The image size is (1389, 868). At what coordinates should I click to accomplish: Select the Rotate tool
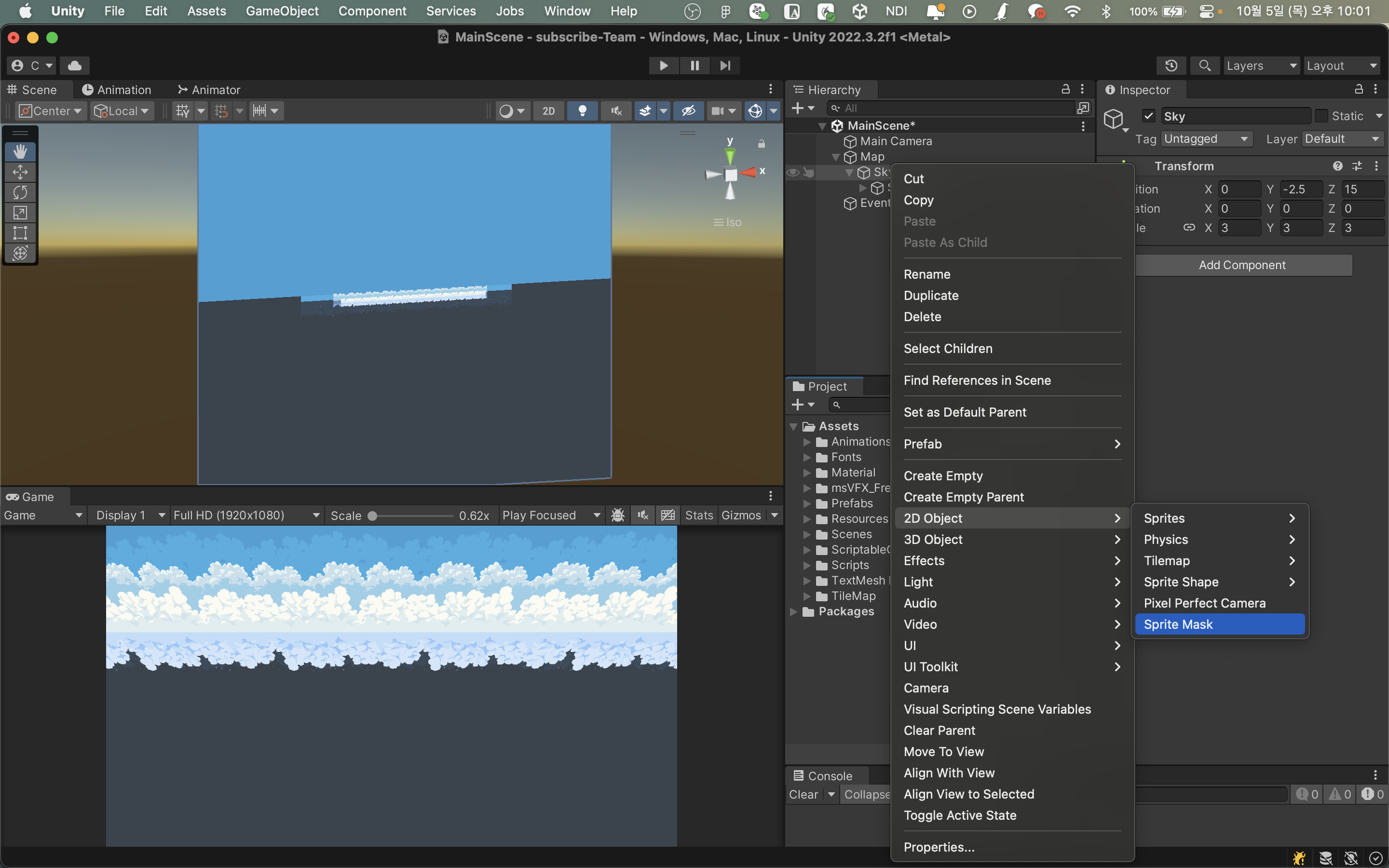20,192
